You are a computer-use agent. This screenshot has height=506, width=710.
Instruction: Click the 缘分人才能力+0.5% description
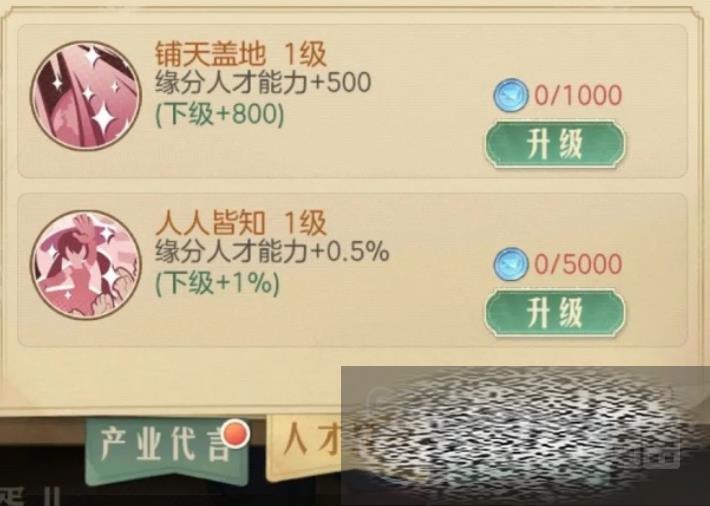(x=272, y=252)
